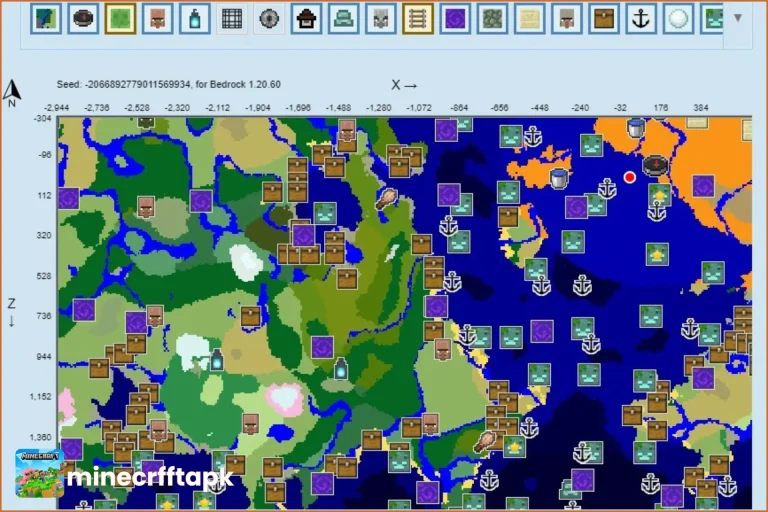Click the North compass arrow icon

pyautogui.click(x=12, y=93)
